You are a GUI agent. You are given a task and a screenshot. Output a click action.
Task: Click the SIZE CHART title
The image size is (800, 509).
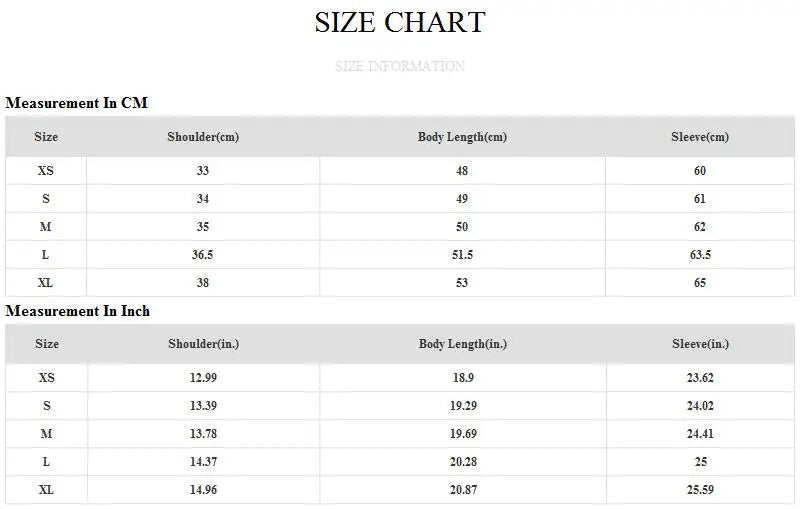pyautogui.click(x=400, y=22)
